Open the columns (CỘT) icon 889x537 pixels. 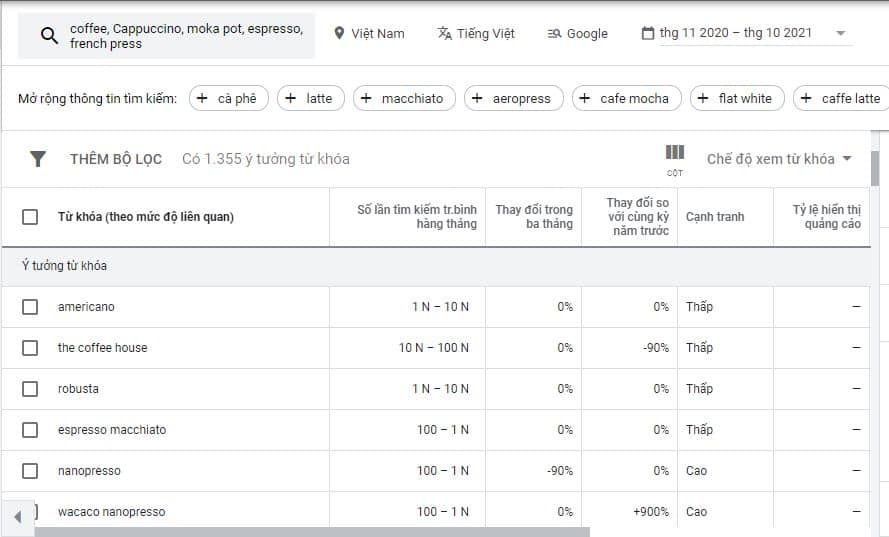tap(675, 159)
